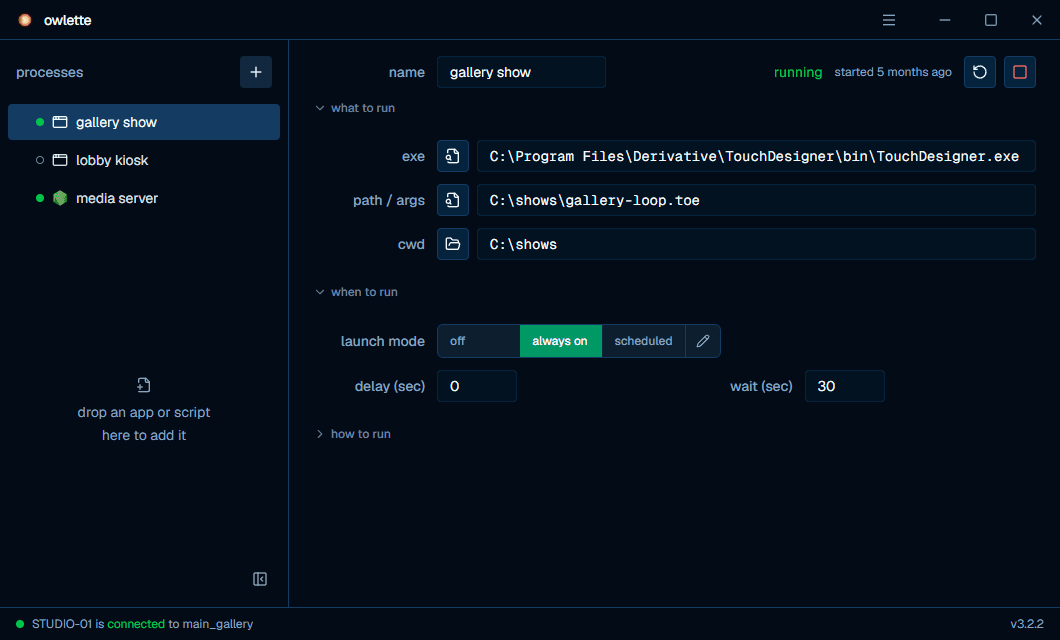The width and height of the screenshot is (1060, 640).
Task: Click version v3.2.2 label
Action: (x=1026, y=624)
